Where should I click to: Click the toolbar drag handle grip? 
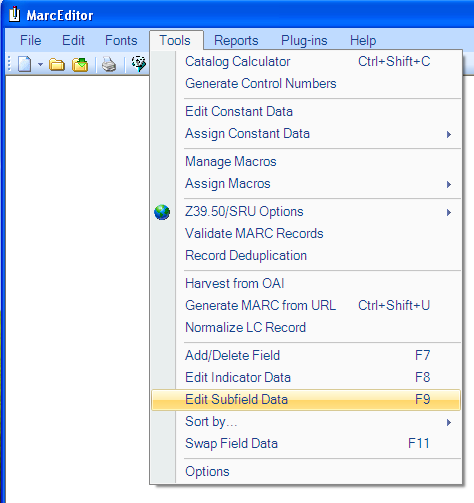[x=9, y=64]
